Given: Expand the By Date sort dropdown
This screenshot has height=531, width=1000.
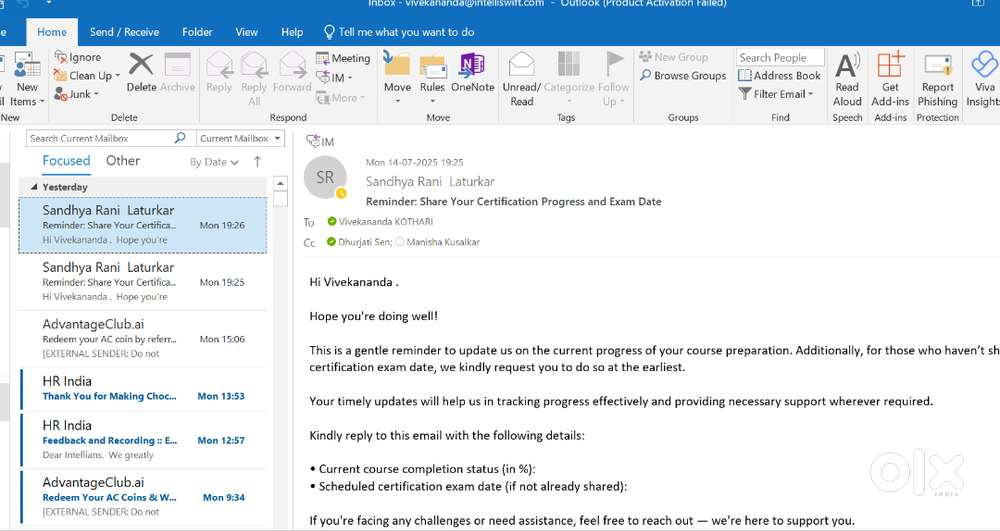Looking at the screenshot, I should pos(214,162).
